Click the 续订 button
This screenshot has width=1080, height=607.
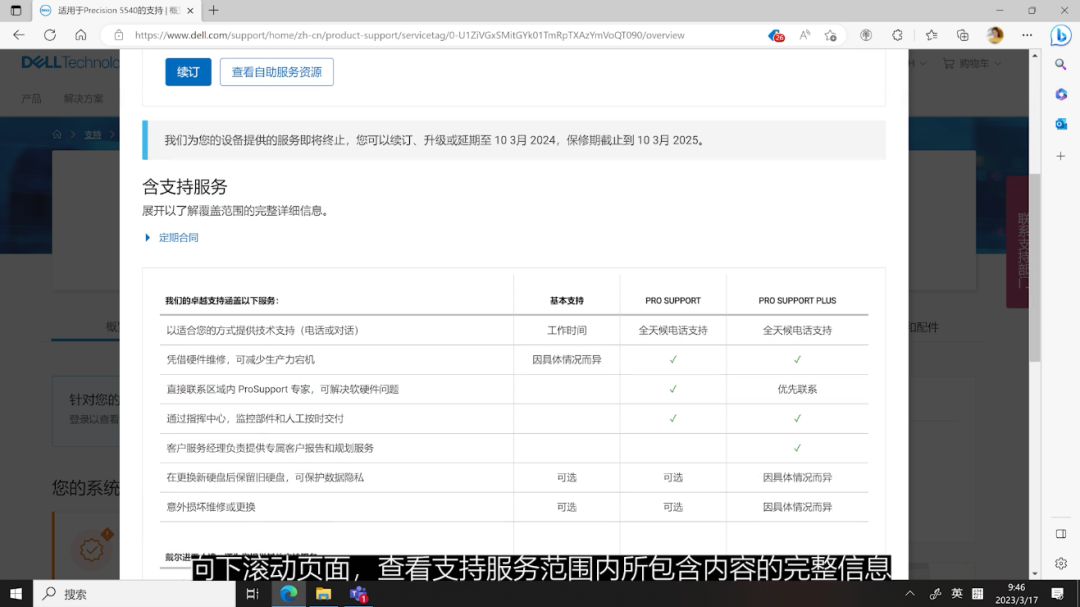tap(188, 71)
